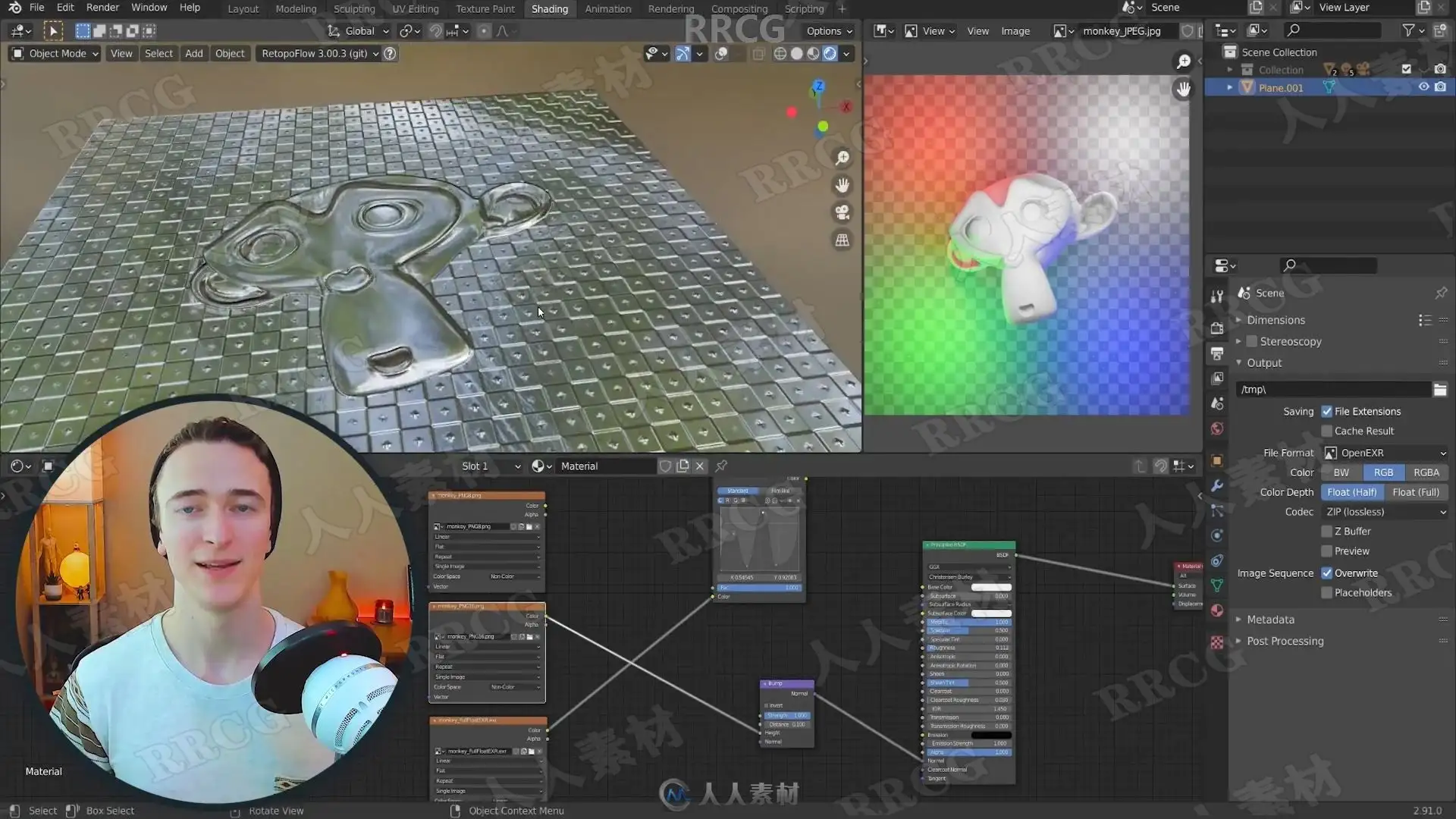
Task: Open the Output properties printer tab
Action: point(1217,353)
